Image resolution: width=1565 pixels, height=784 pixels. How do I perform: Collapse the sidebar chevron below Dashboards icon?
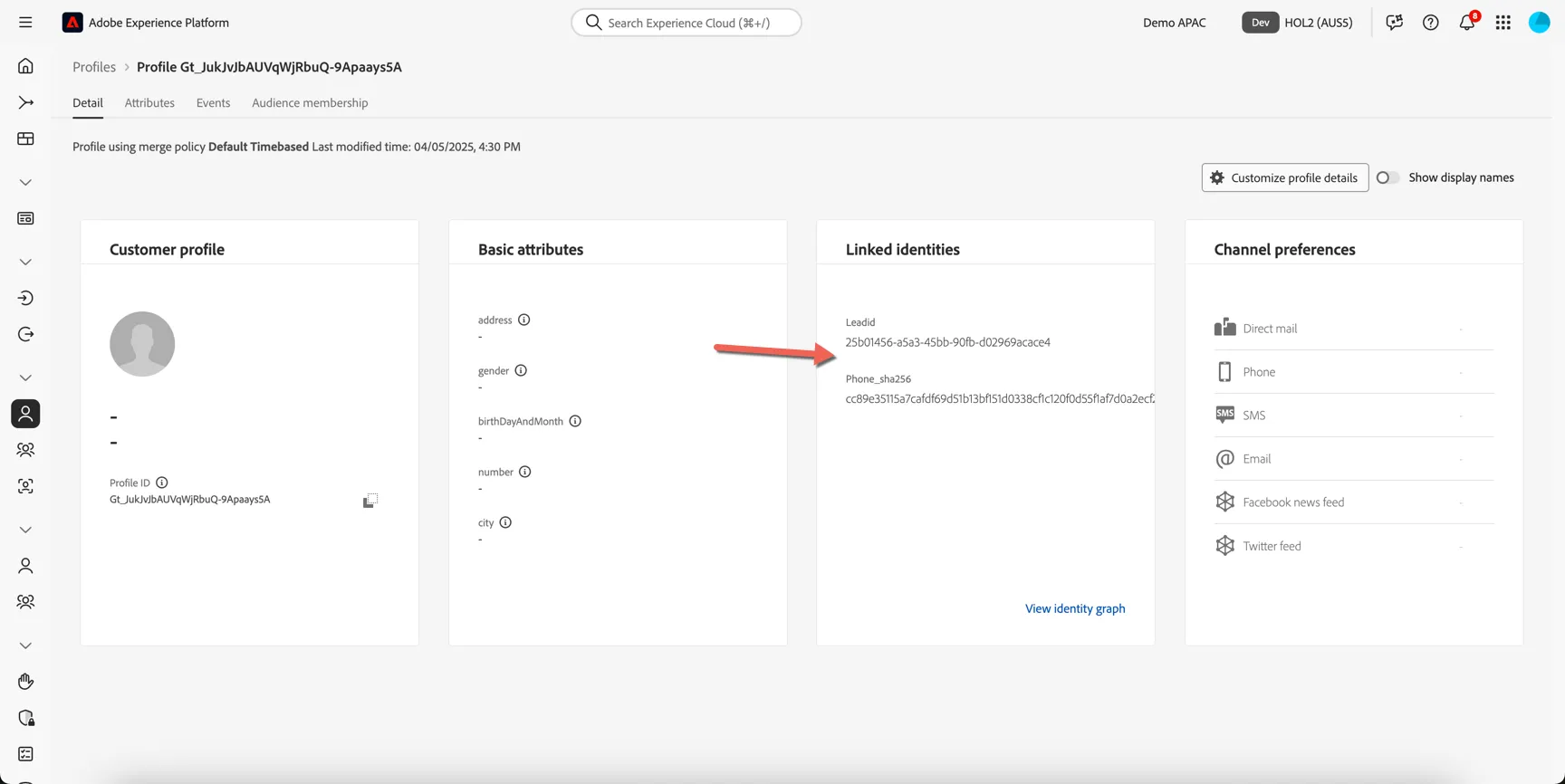pos(25,182)
